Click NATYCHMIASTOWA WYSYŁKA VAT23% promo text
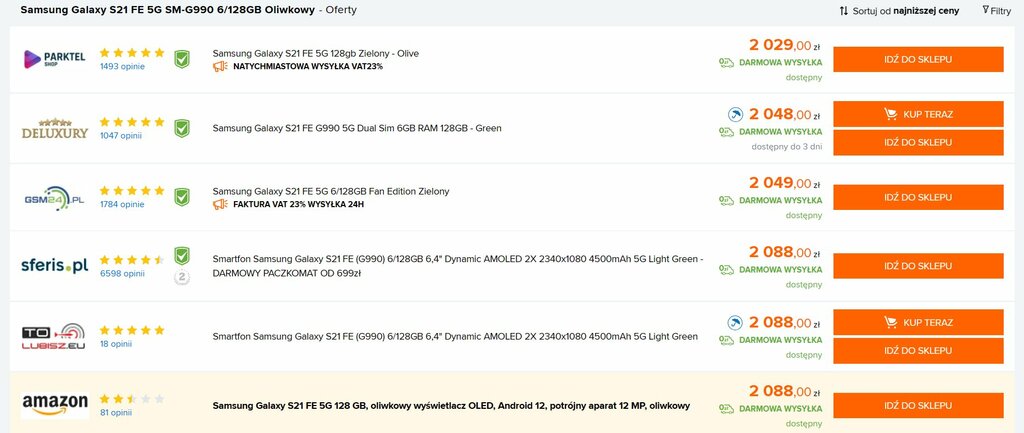This screenshot has width=1024, height=433. (x=308, y=67)
